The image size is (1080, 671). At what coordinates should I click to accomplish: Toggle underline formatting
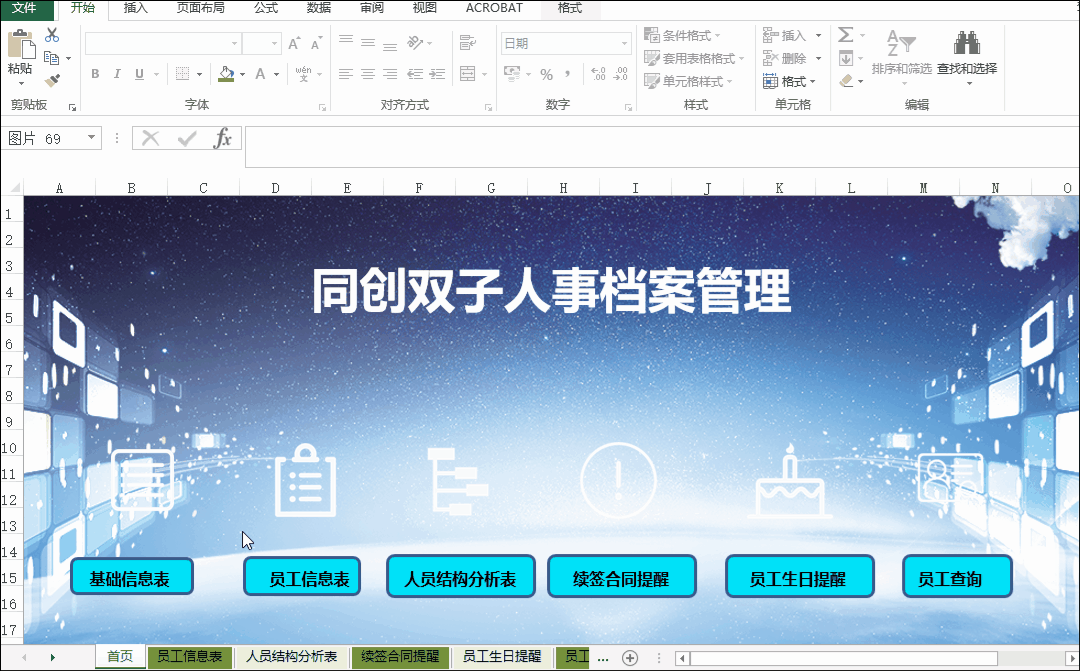coord(139,74)
